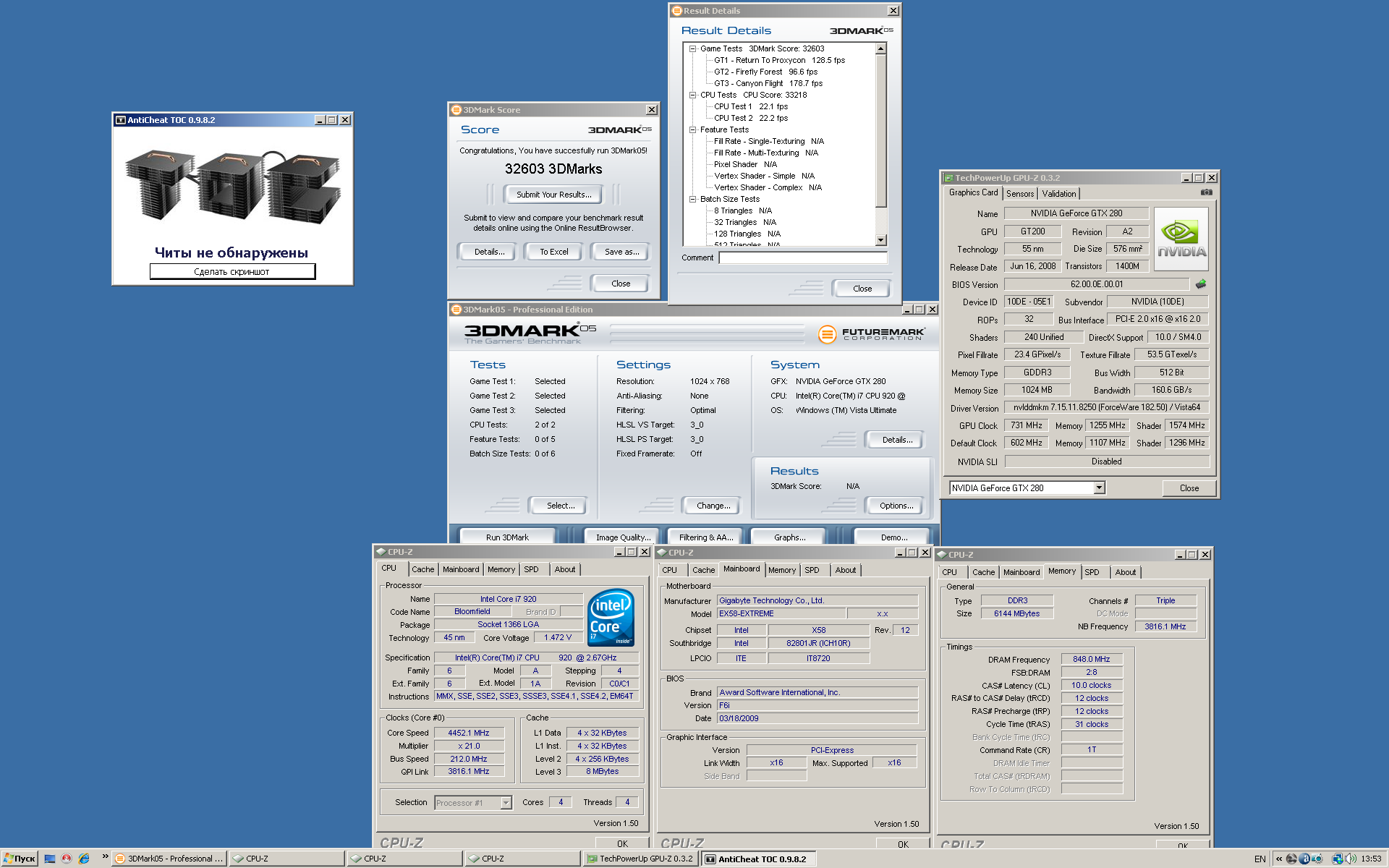The height and width of the screenshot is (868, 1389).
Task: Open the Processor #1 selection dropdown
Action: [x=506, y=803]
